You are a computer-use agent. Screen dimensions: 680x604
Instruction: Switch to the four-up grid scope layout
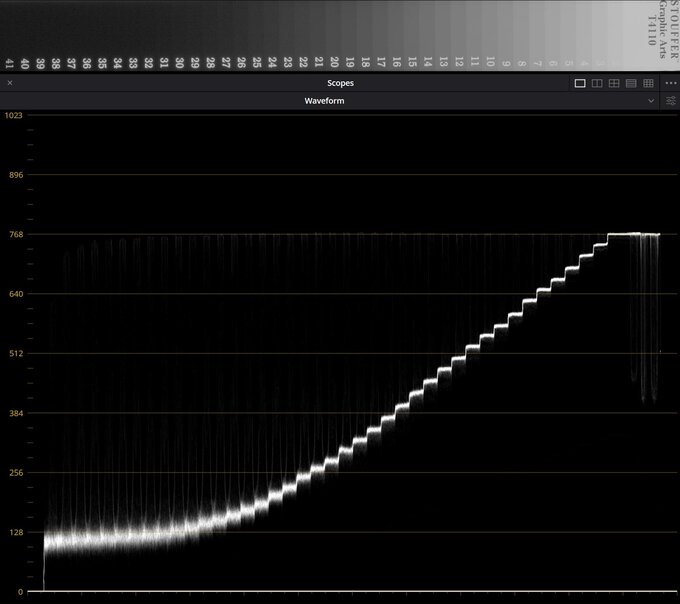pyautogui.click(x=614, y=83)
